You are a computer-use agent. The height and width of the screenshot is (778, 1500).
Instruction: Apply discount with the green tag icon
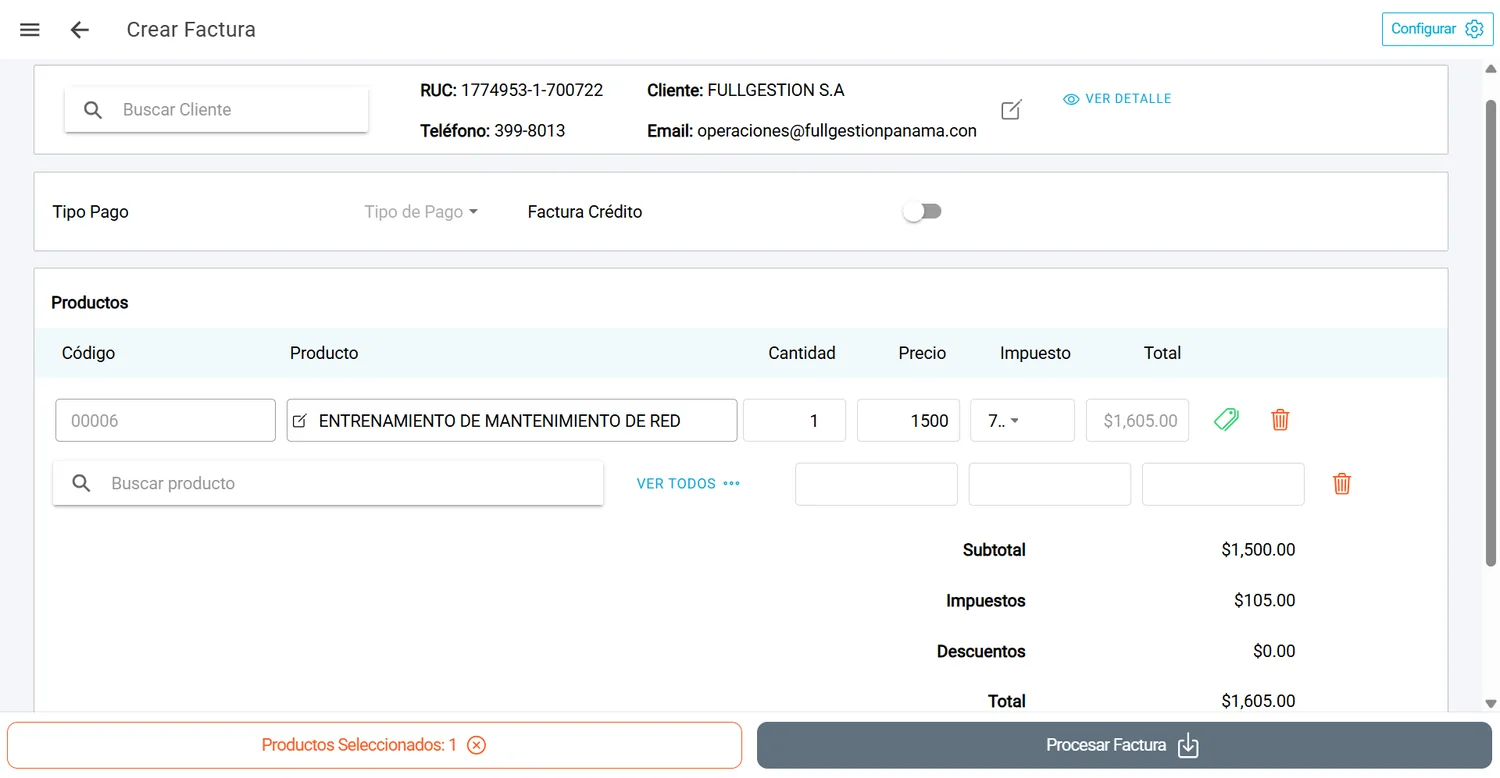tap(1226, 420)
